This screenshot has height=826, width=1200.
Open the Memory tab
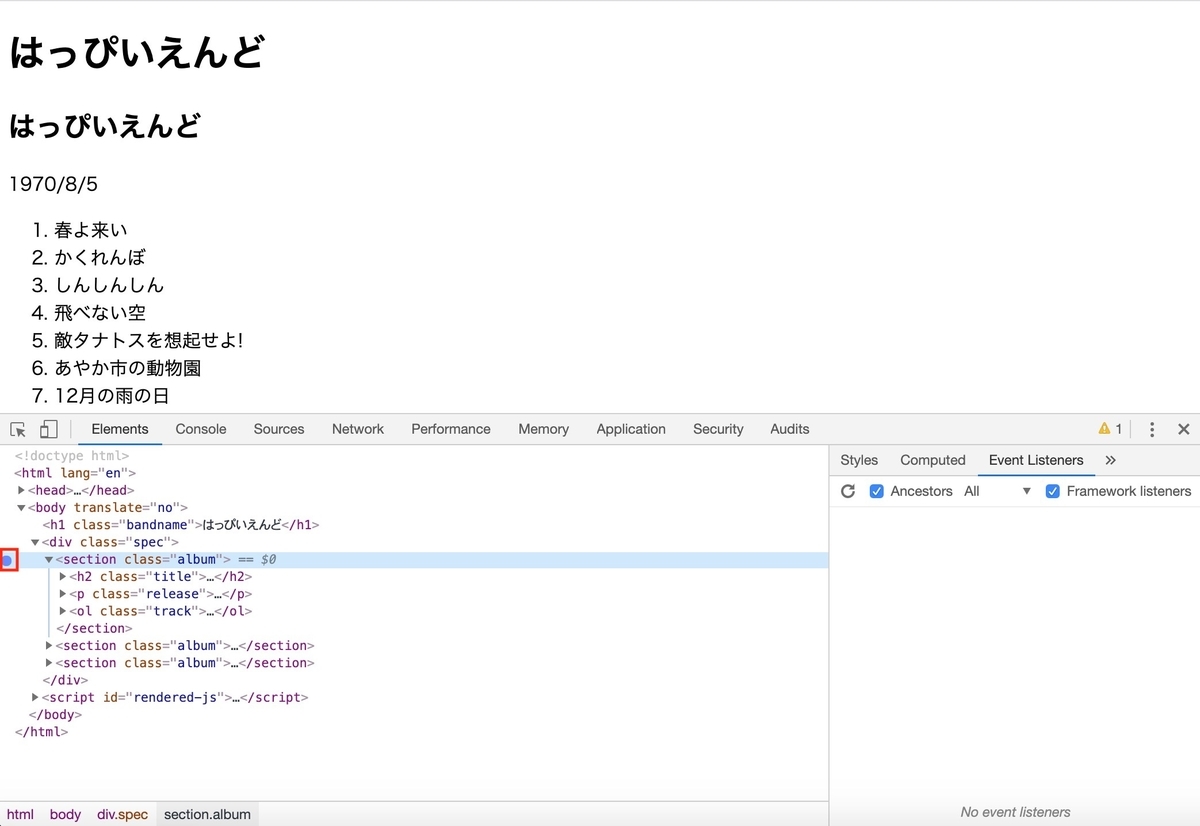pyautogui.click(x=544, y=429)
